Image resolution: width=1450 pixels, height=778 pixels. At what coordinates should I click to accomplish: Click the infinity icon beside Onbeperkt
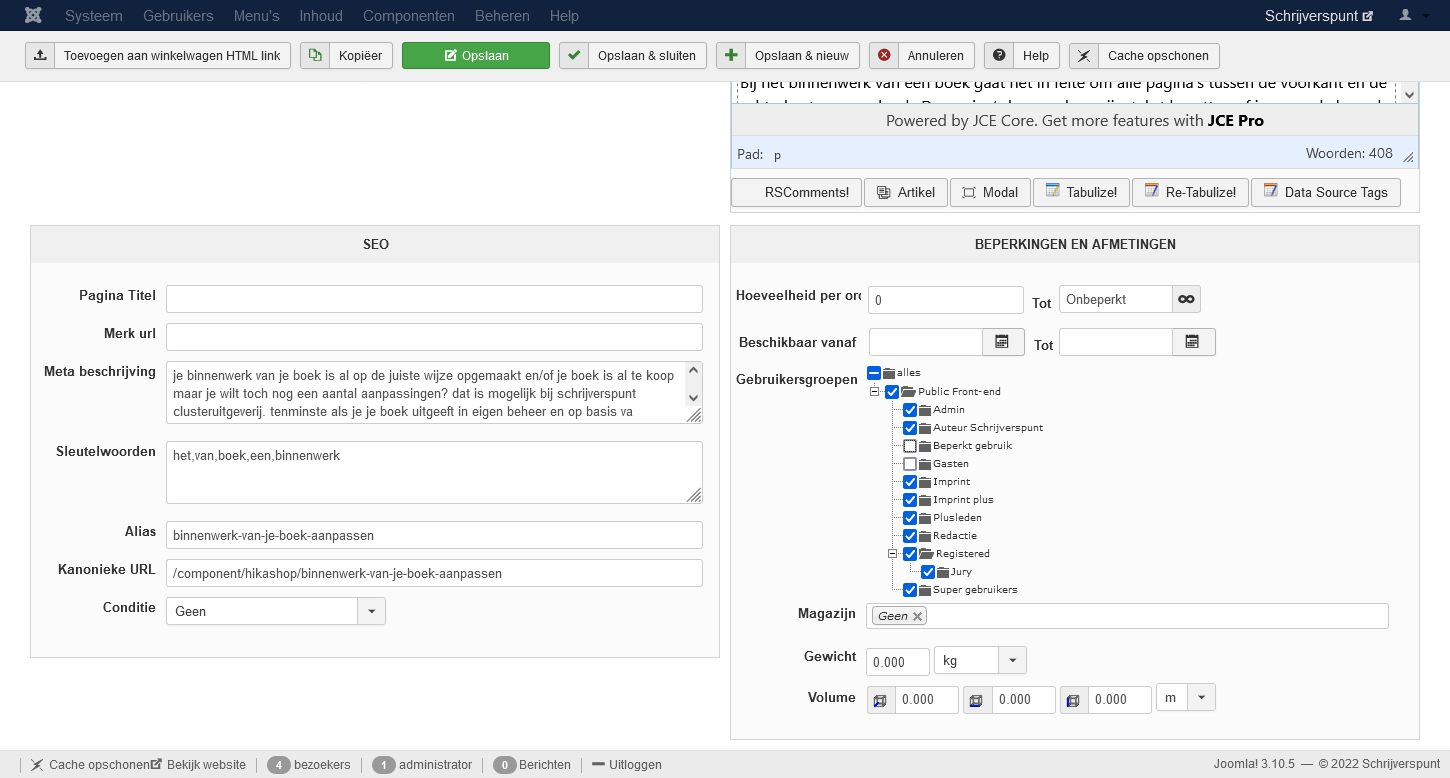(x=1186, y=299)
